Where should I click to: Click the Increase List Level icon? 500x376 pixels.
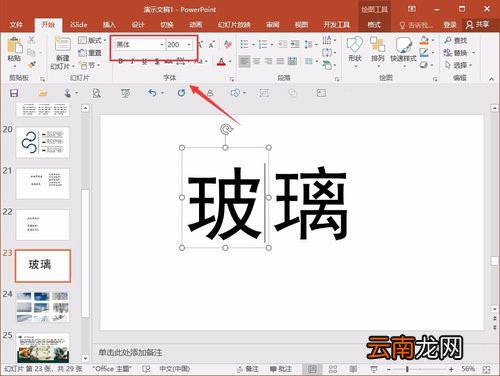pos(295,44)
